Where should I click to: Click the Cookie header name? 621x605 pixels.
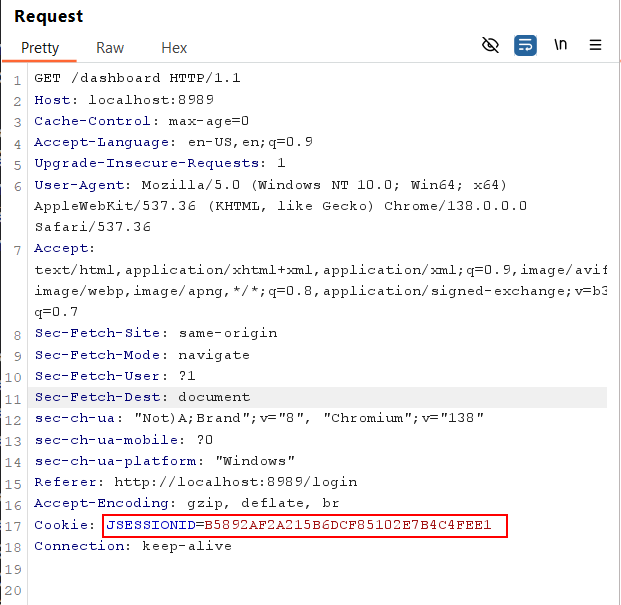64,525
